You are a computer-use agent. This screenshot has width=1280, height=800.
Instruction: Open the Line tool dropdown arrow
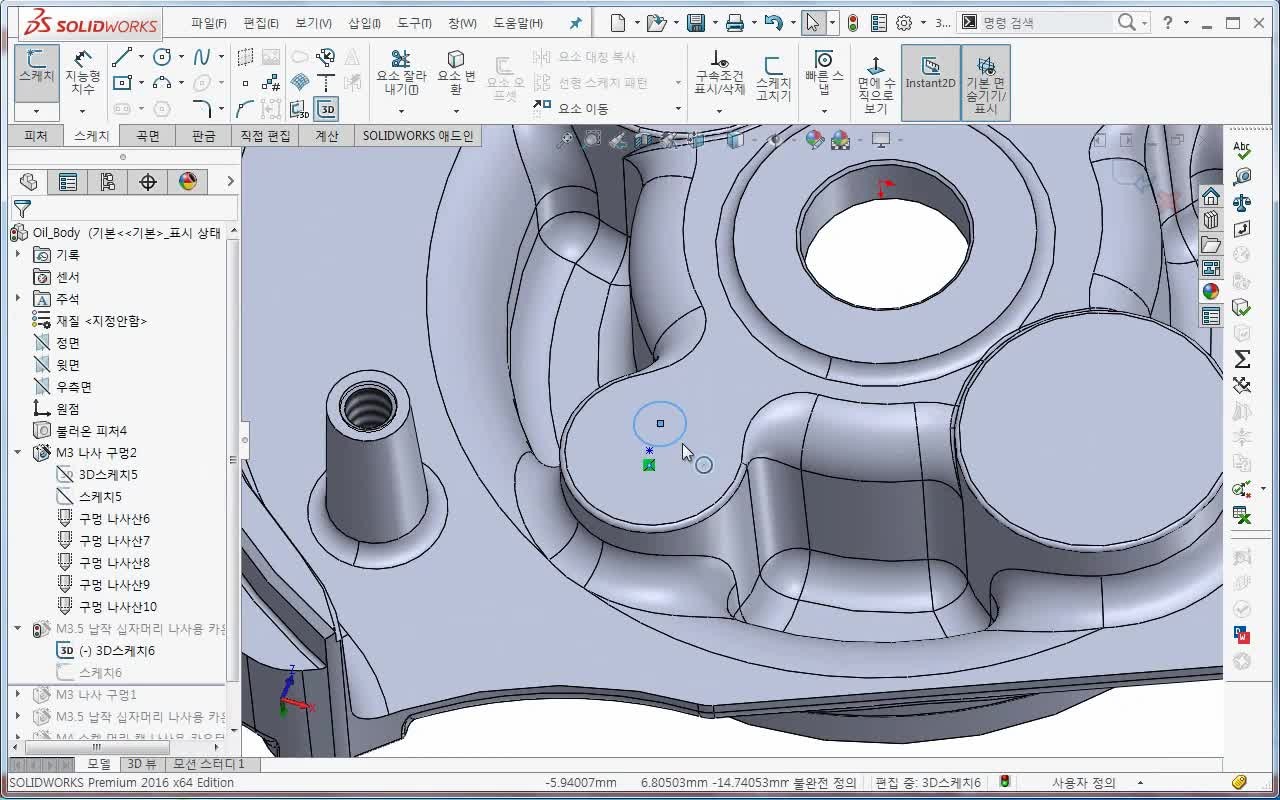[x=141, y=57]
